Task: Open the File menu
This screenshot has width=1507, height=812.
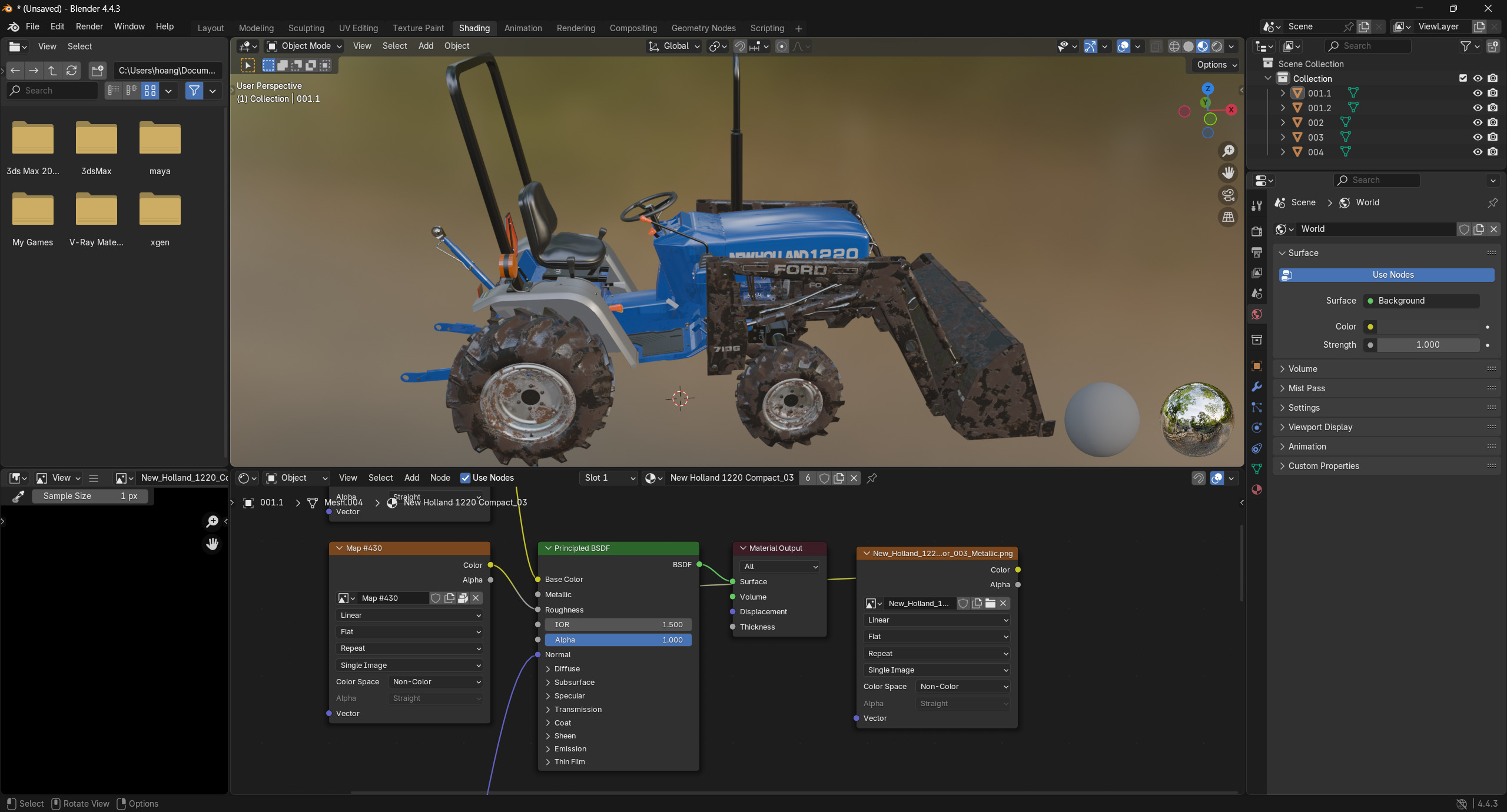Action: pyautogui.click(x=32, y=26)
